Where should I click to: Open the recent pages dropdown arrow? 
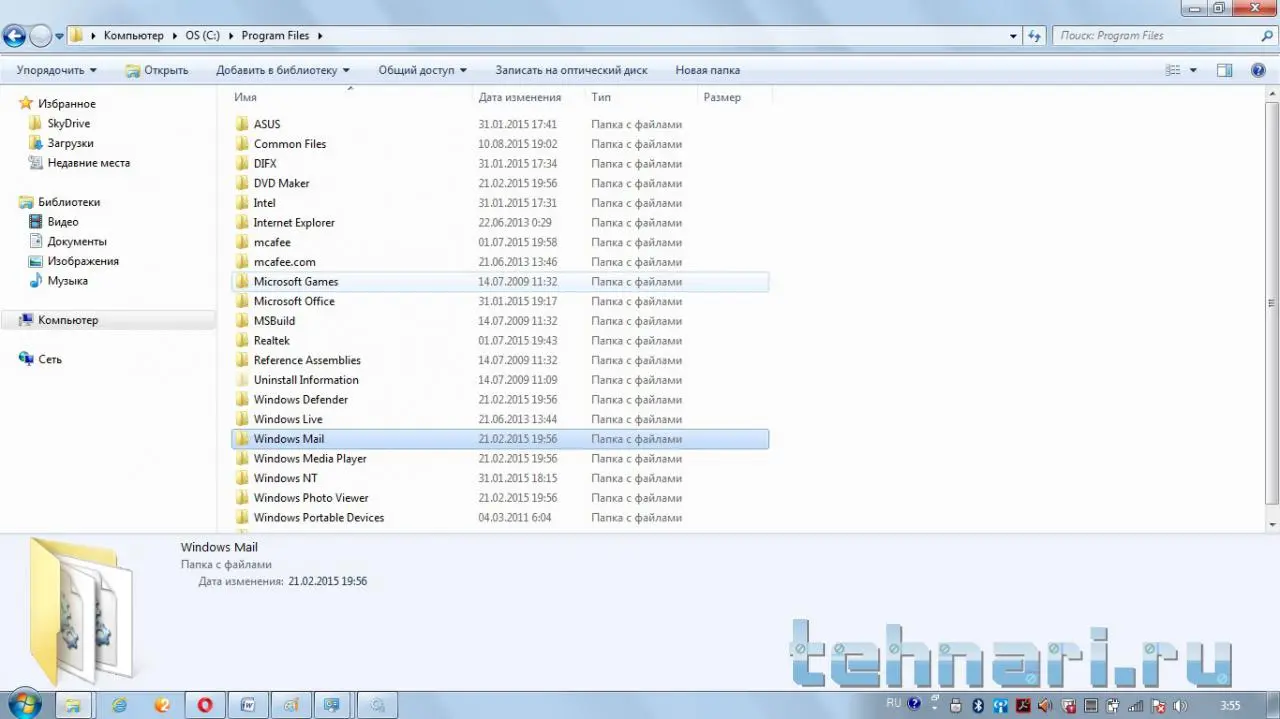[x=60, y=36]
